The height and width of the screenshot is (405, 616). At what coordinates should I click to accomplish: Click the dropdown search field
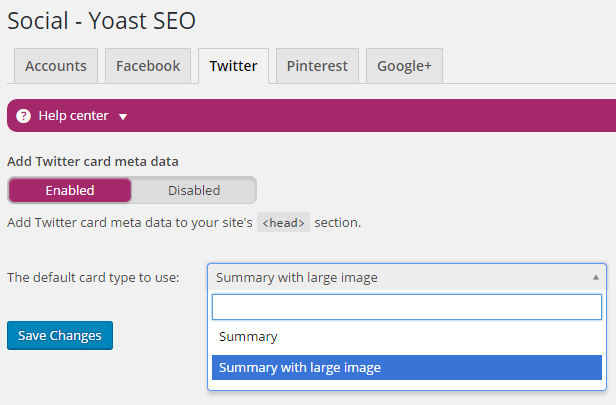coord(407,307)
